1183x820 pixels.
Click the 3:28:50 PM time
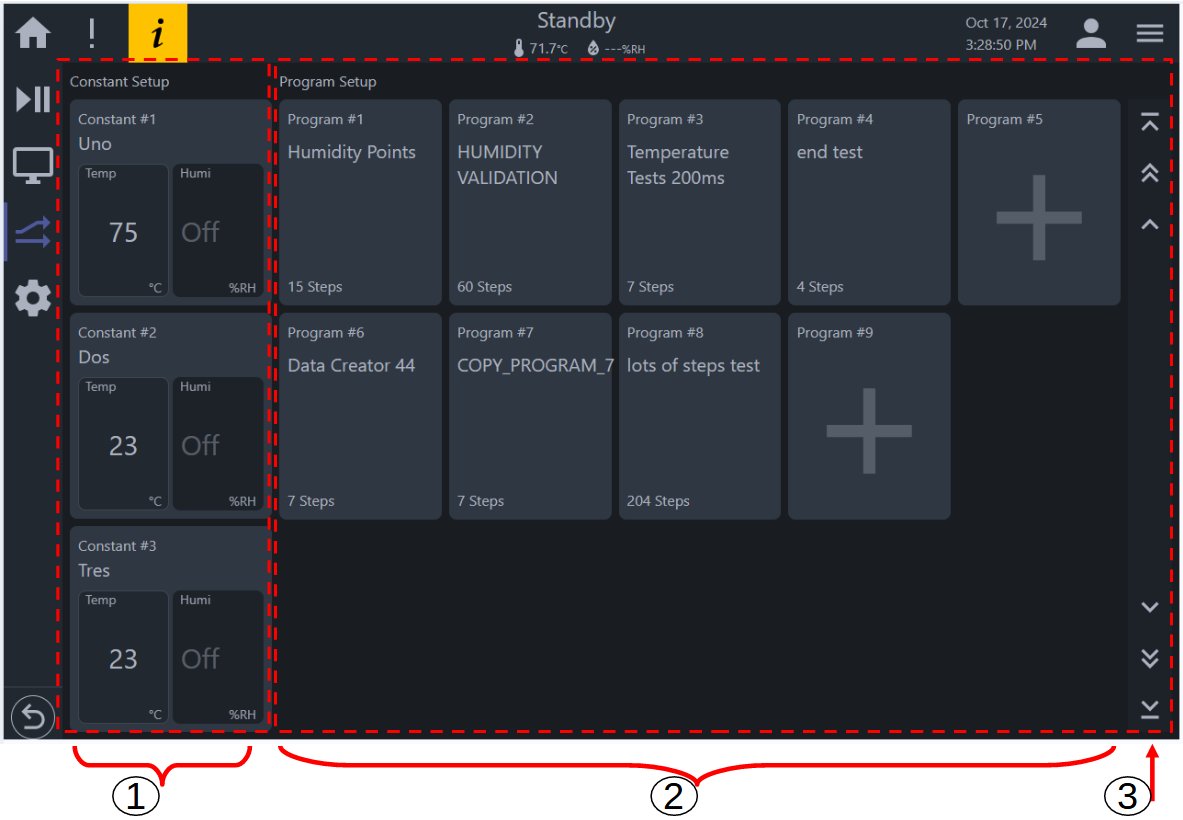tap(1000, 45)
